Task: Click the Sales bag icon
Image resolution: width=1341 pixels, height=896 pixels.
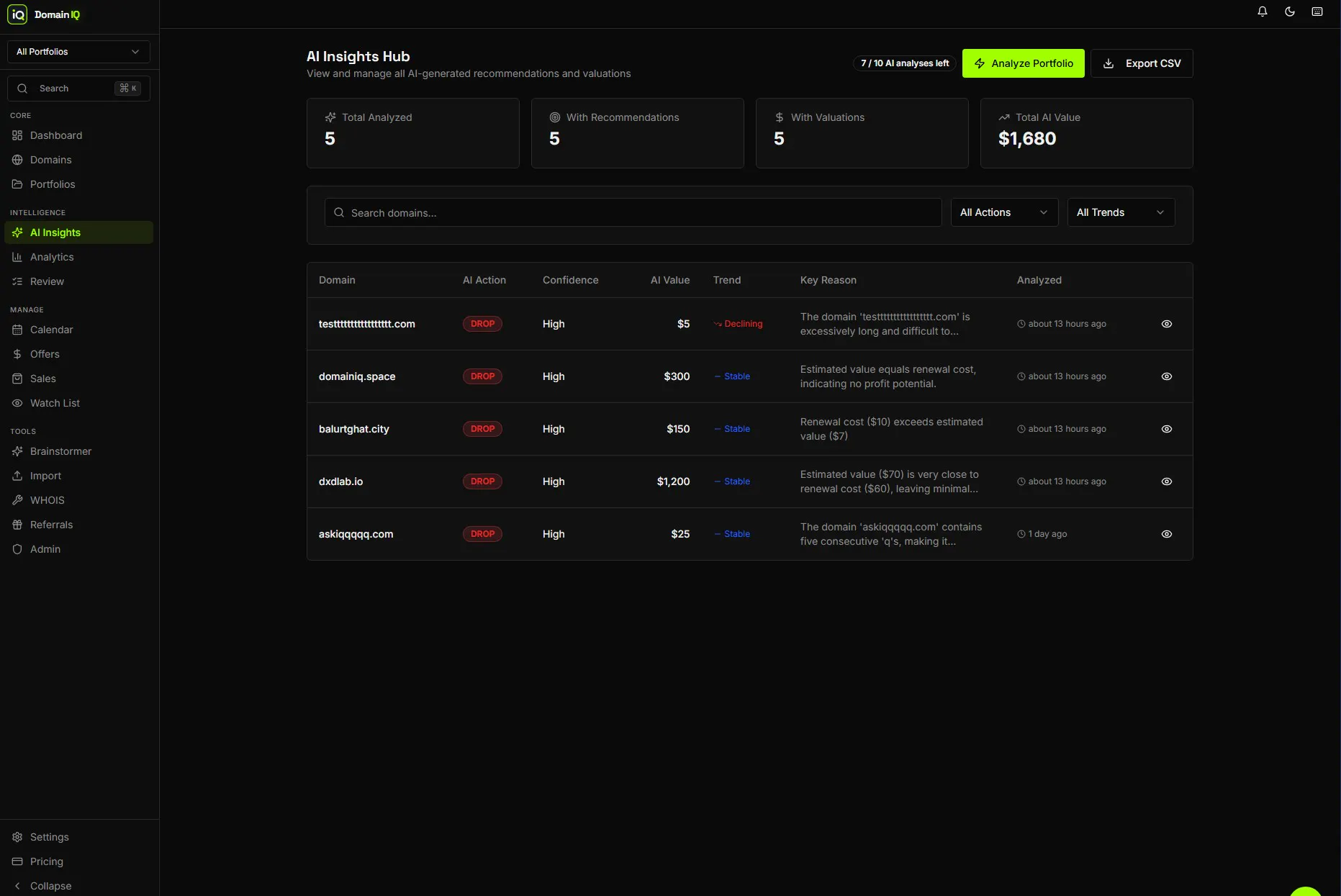Action: [x=17, y=379]
